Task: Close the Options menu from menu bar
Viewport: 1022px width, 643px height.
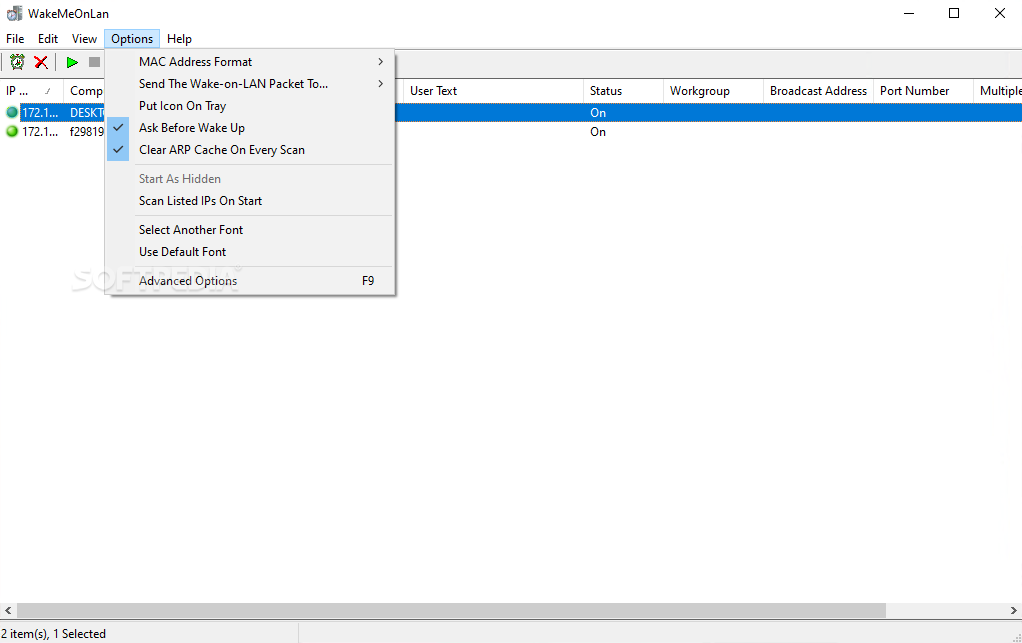Action: point(132,38)
